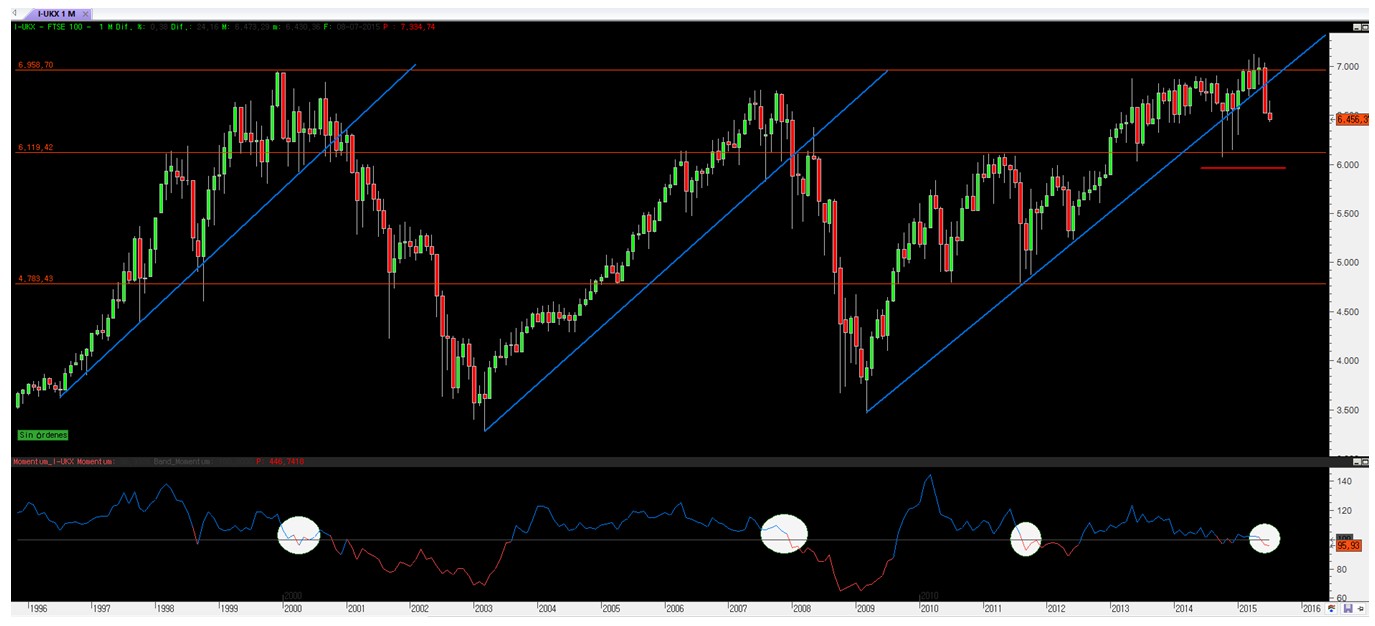Select the magnet snap icon in the status bar
The image size is (1375, 626).
click(1332, 608)
